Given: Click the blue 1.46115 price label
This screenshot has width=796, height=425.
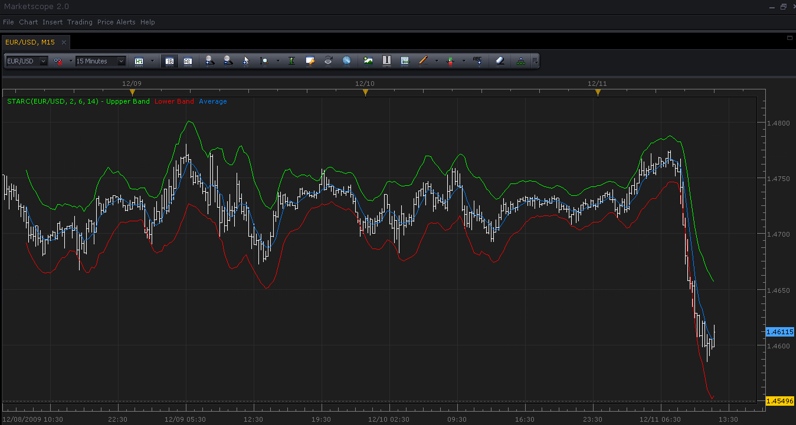Looking at the screenshot, I should (x=779, y=332).
